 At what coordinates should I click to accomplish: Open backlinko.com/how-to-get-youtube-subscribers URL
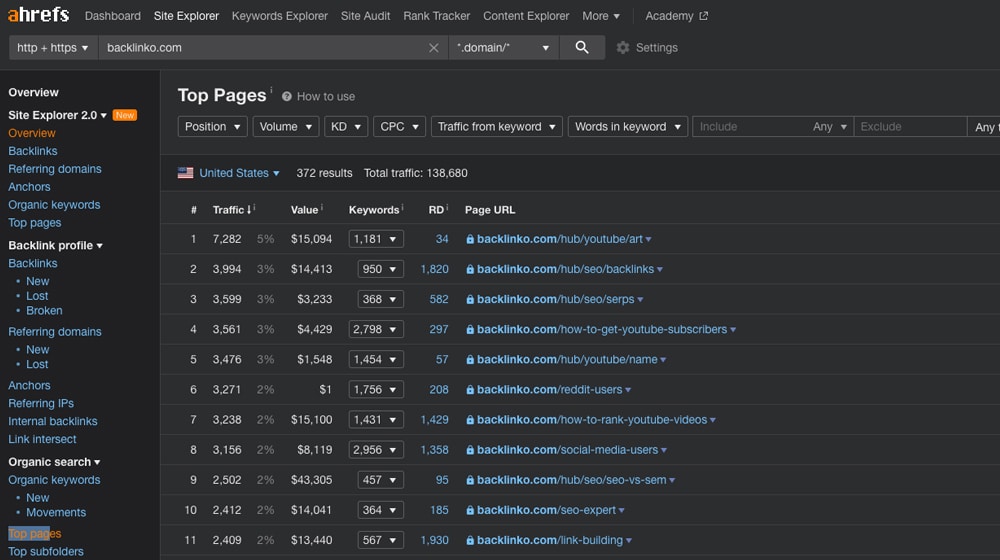click(602, 330)
